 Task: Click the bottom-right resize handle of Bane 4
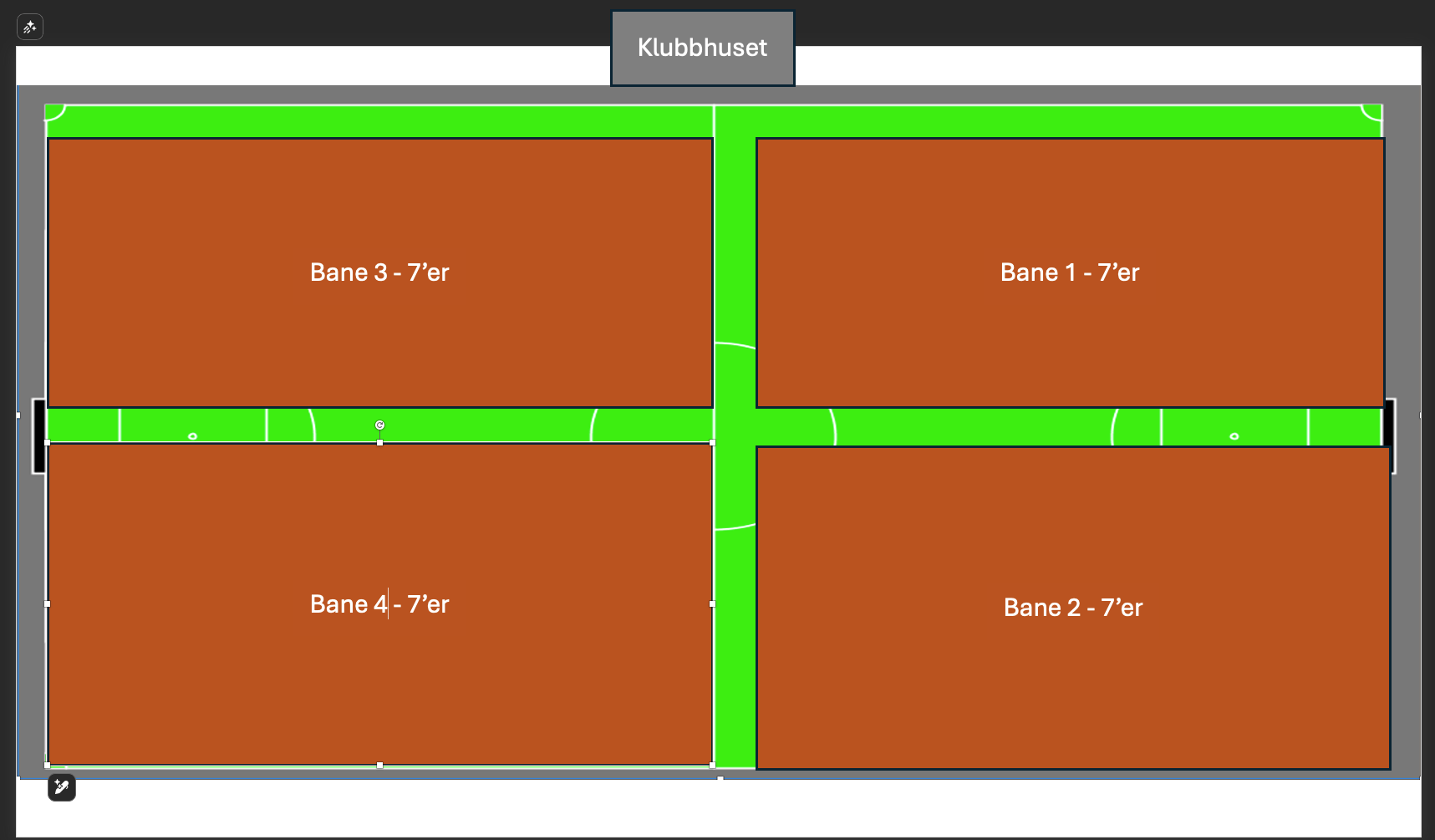pyautogui.click(x=712, y=765)
